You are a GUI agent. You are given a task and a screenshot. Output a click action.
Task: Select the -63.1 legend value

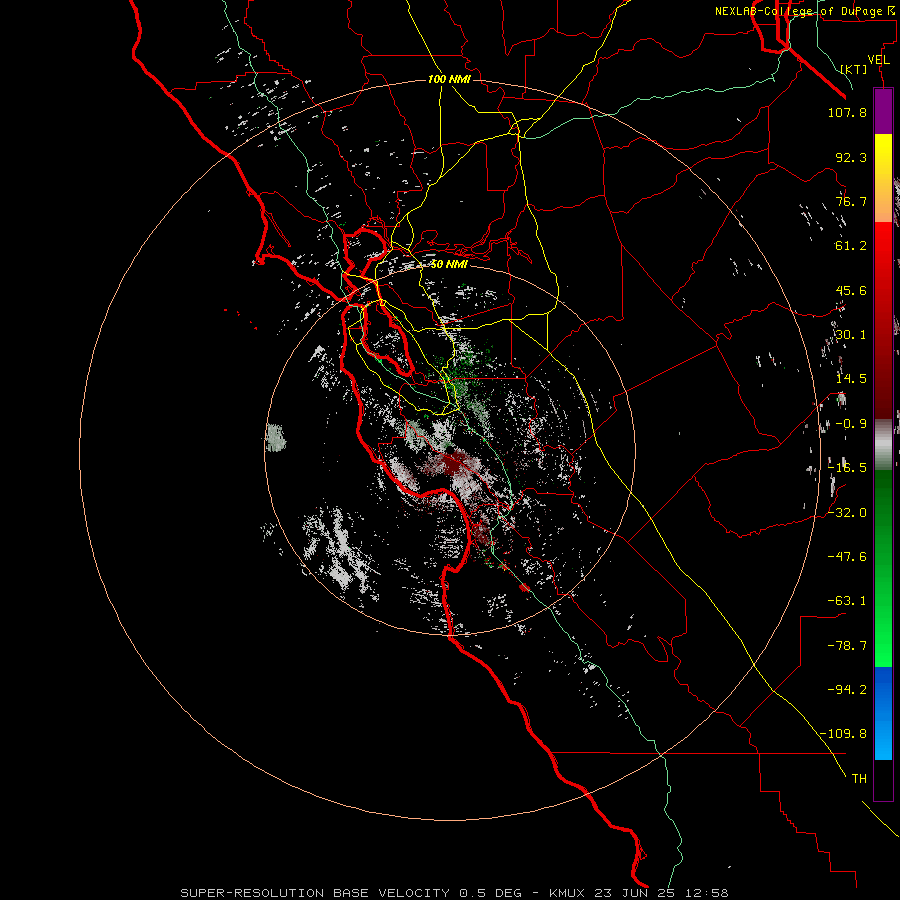pyautogui.click(x=847, y=601)
